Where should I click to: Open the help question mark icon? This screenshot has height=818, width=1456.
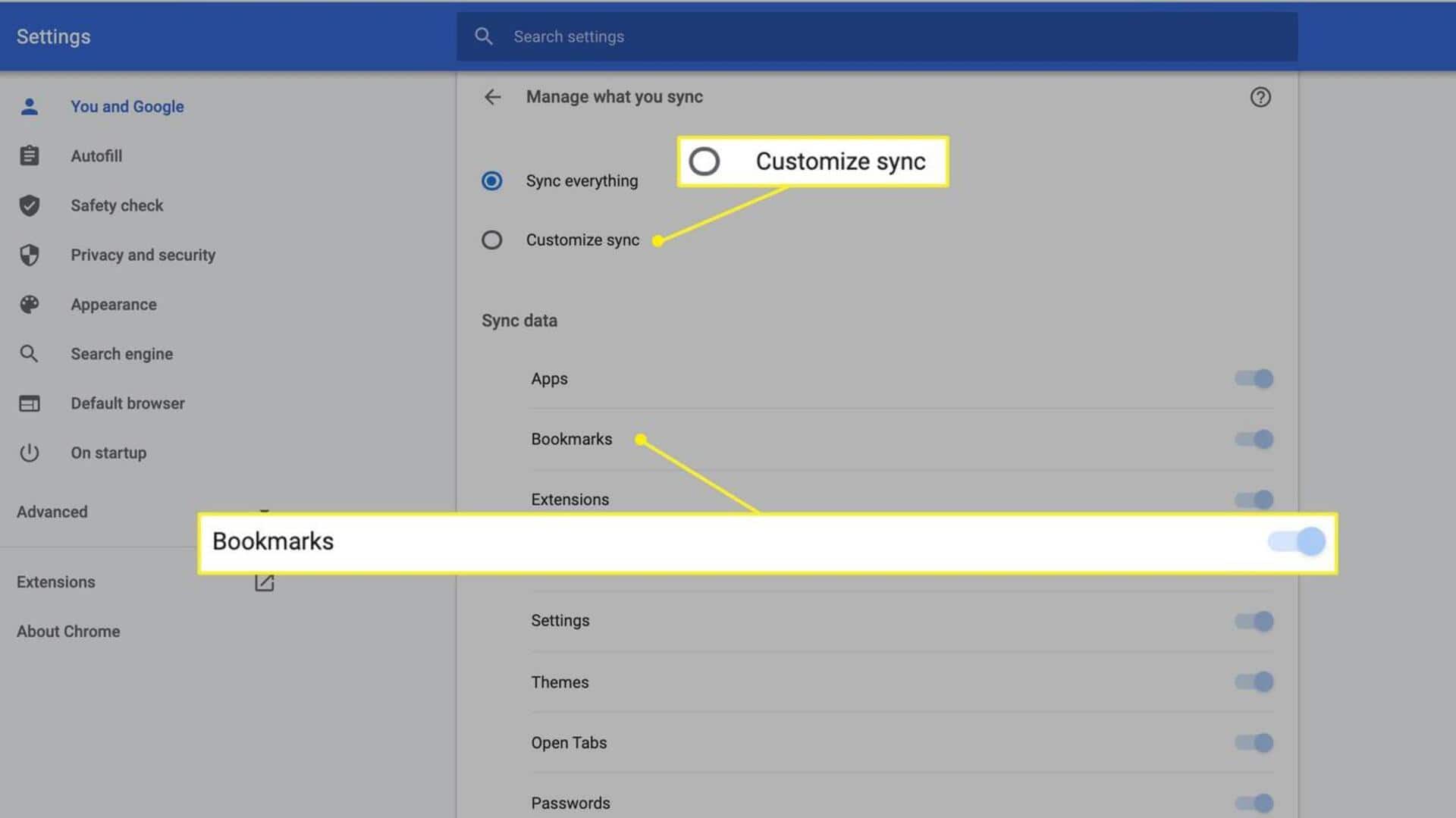click(x=1260, y=97)
